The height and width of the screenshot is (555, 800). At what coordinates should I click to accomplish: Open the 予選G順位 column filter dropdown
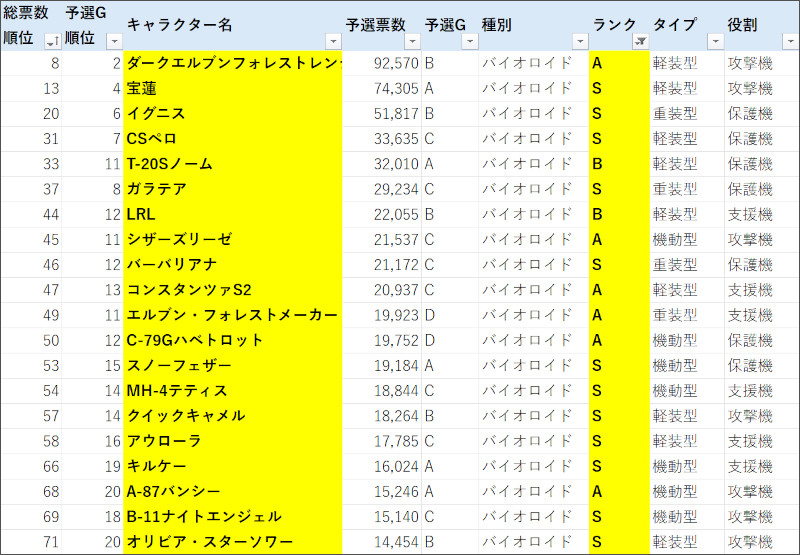coord(113,40)
